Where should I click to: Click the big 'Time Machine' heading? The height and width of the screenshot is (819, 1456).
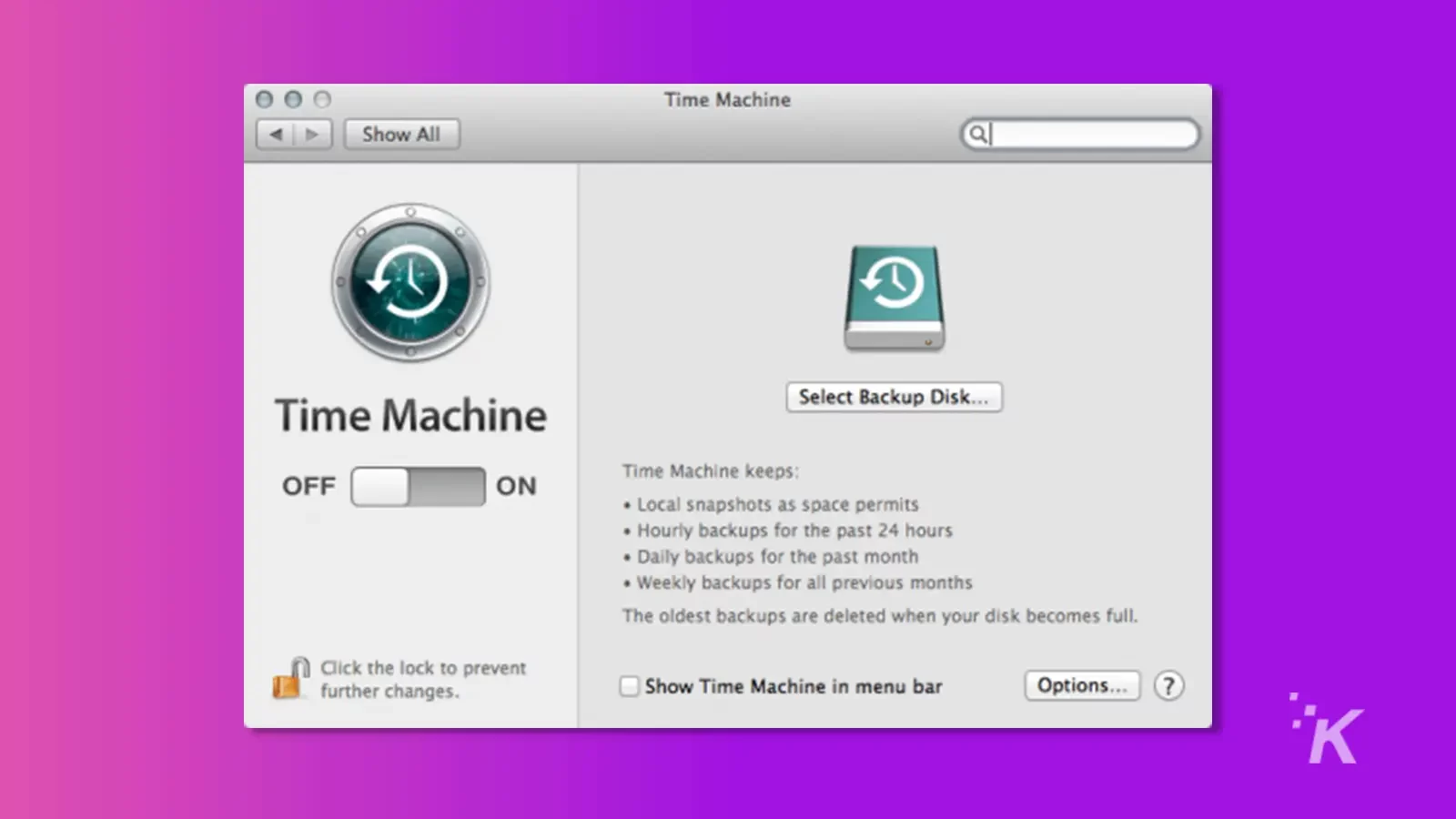tap(410, 416)
